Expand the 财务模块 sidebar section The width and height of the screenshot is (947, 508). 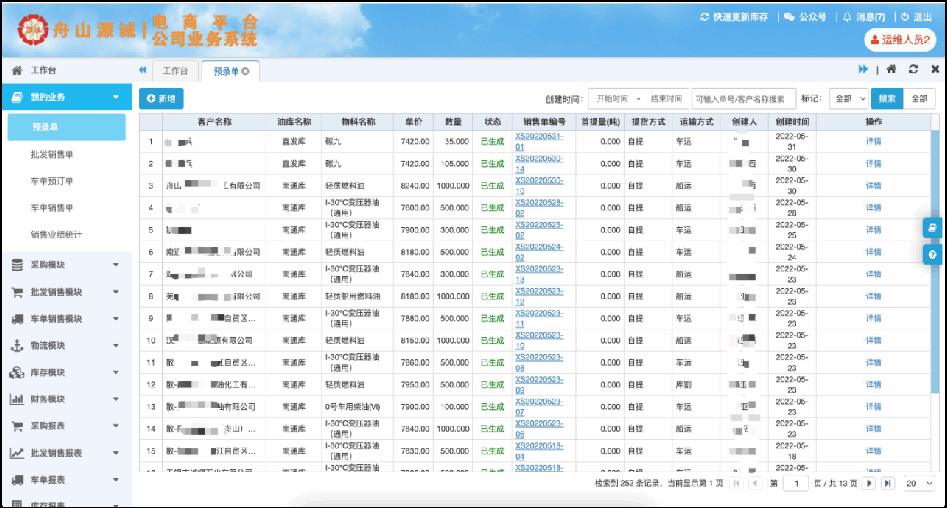click(66, 399)
